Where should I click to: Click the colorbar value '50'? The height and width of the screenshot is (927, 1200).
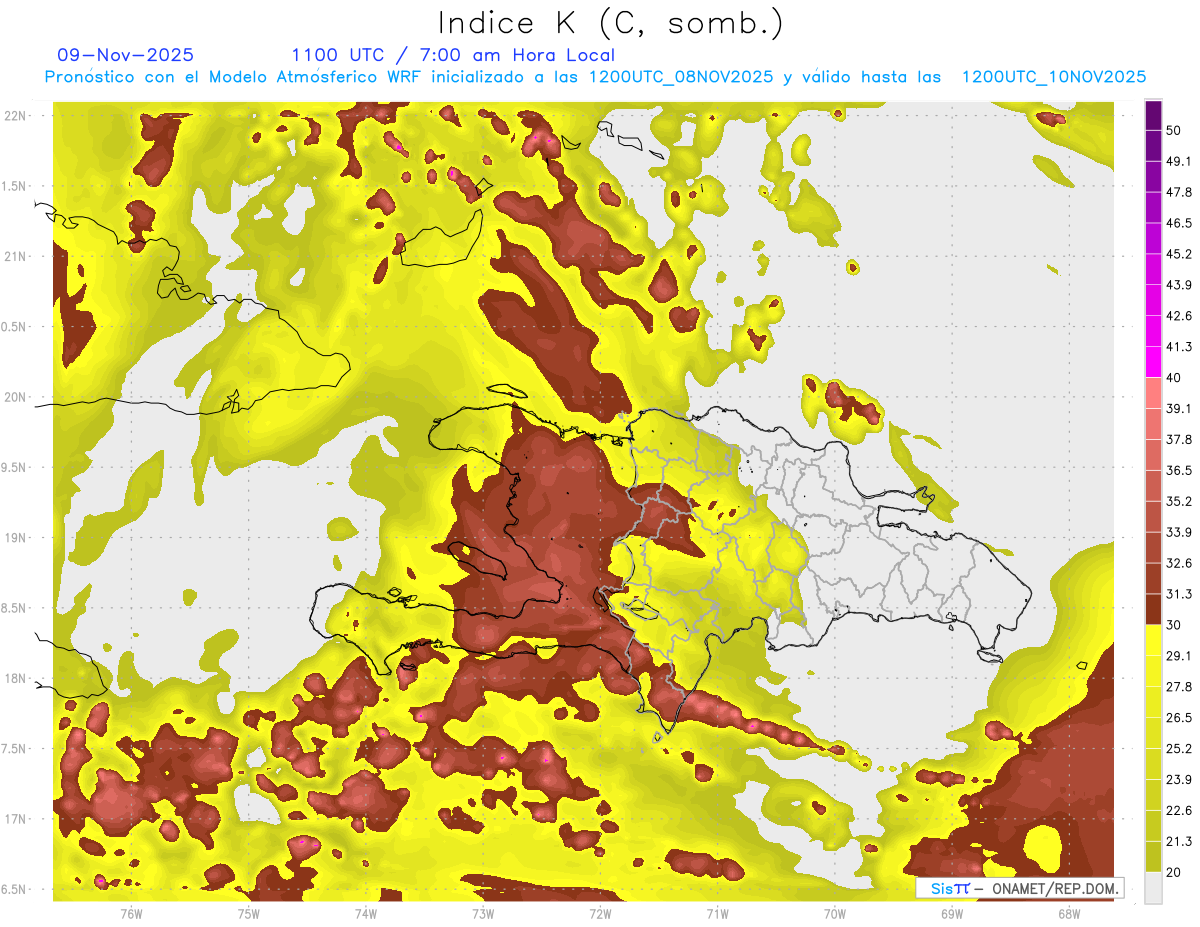coord(1174,131)
